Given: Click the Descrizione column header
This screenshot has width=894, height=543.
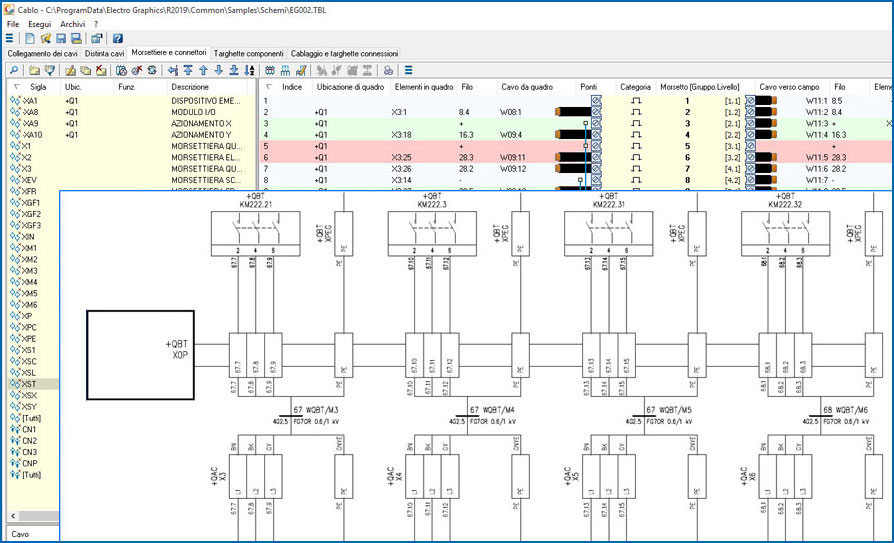Looking at the screenshot, I should 190,87.
